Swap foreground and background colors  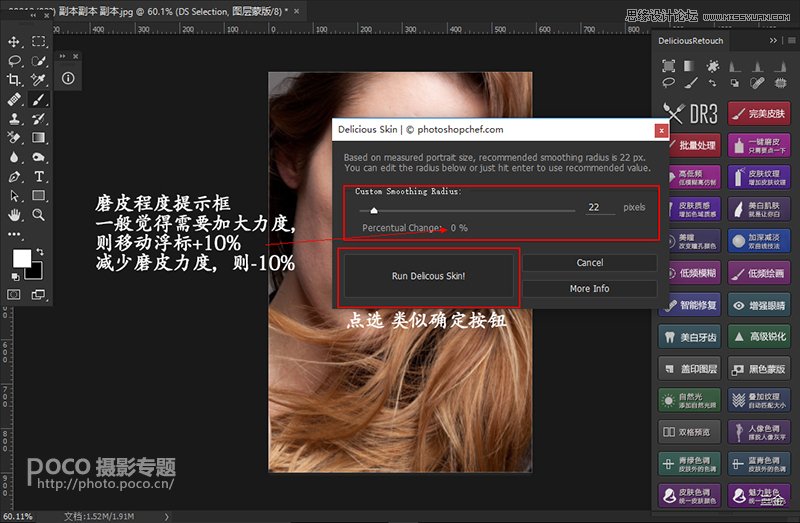pos(39,252)
